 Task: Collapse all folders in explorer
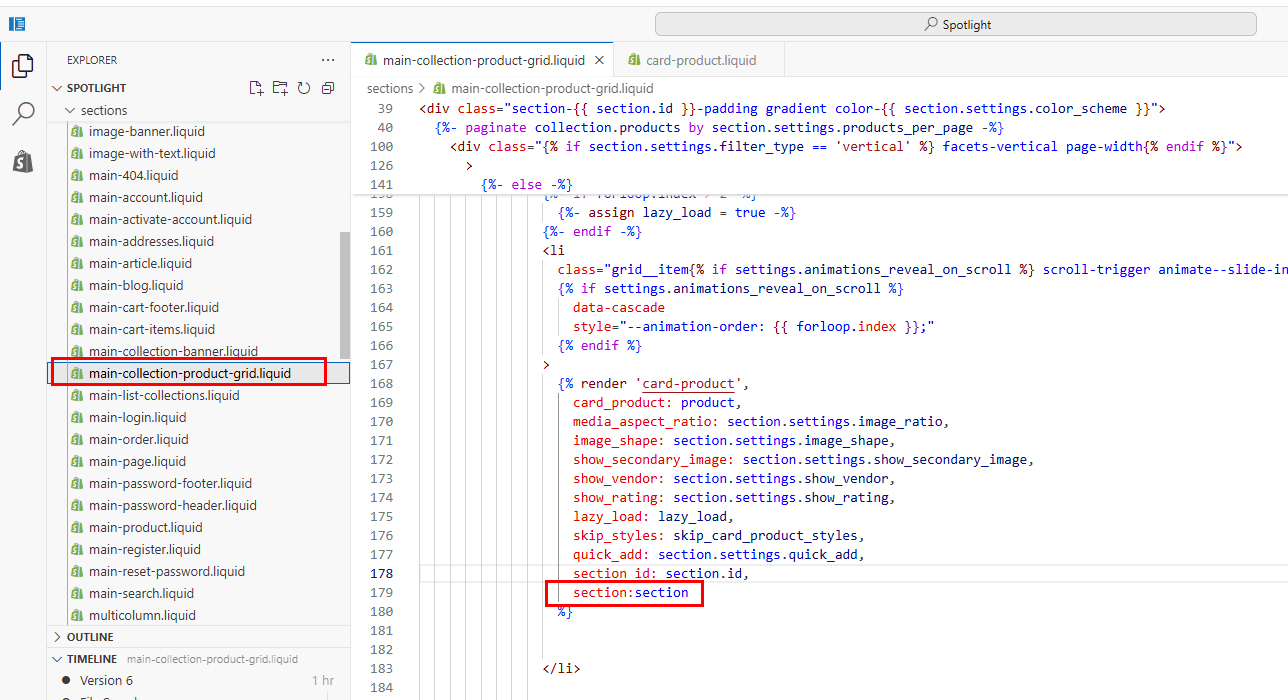[328, 88]
